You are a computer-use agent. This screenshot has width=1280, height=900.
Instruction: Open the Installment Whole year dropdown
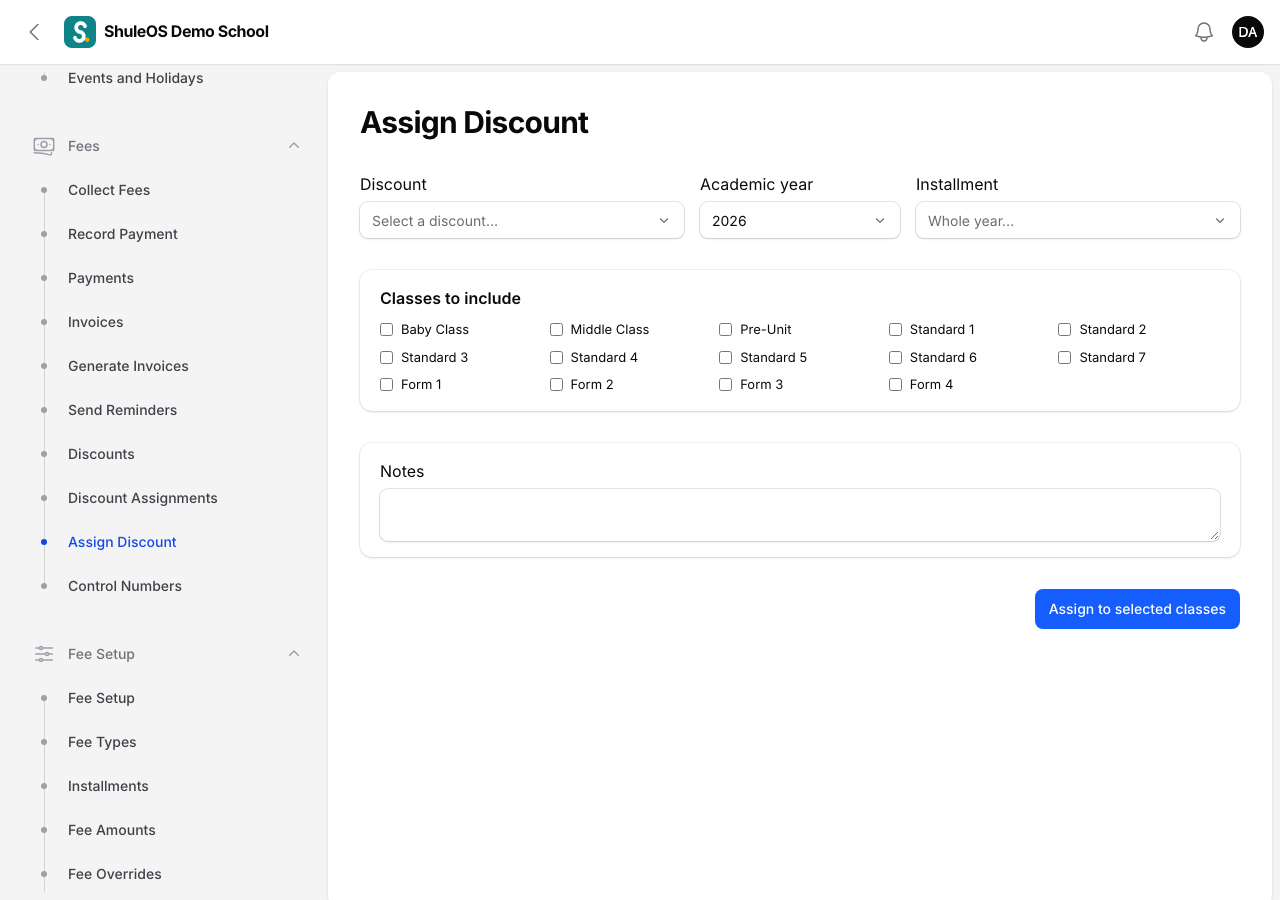[x=1078, y=220]
